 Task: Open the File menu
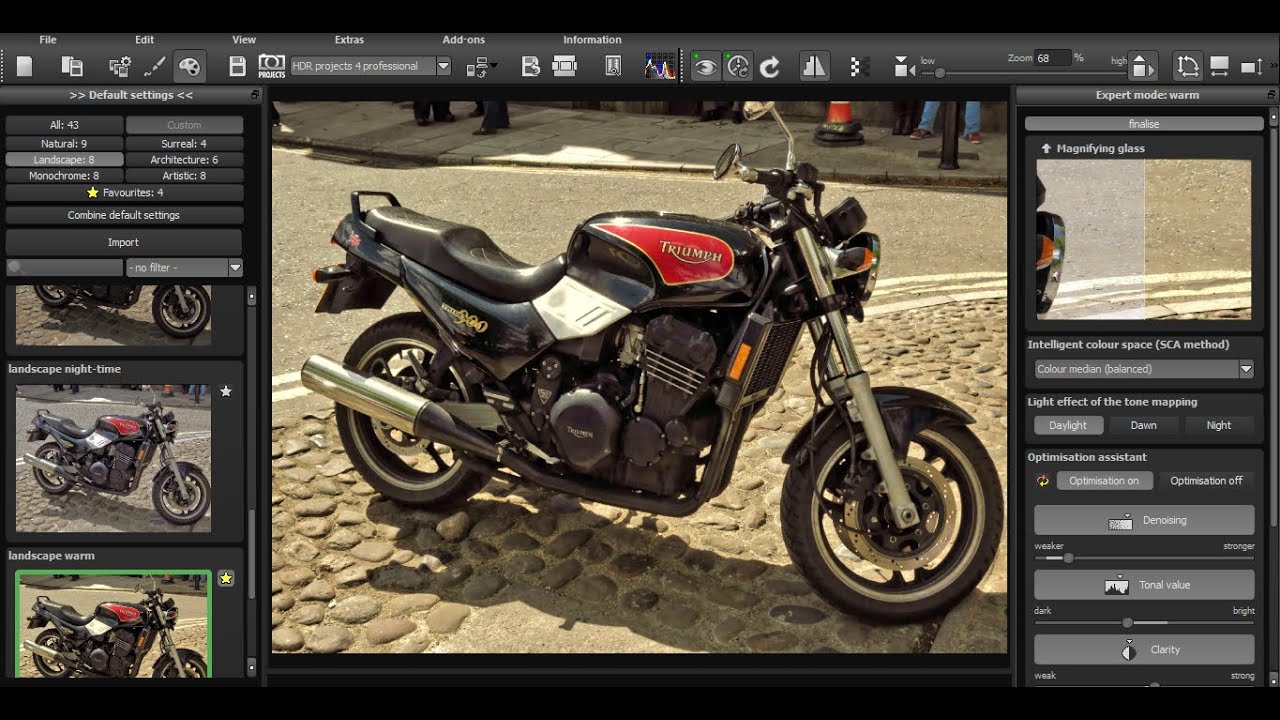pos(48,40)
